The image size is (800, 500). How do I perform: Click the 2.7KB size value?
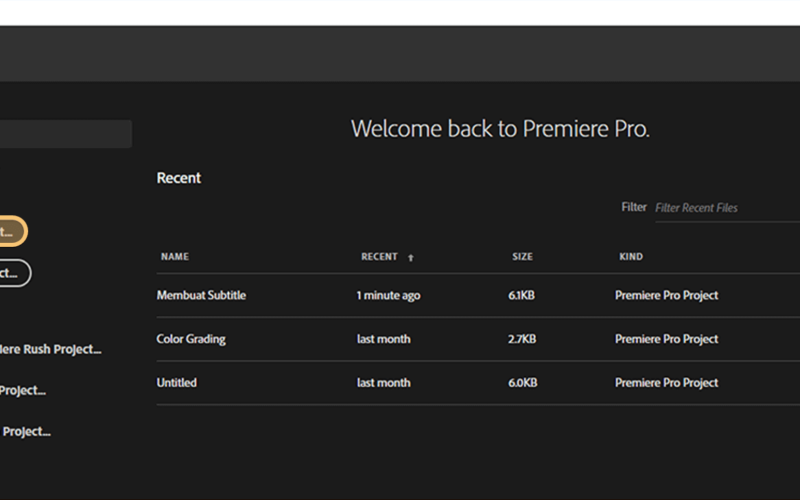[x=522, y=339]
